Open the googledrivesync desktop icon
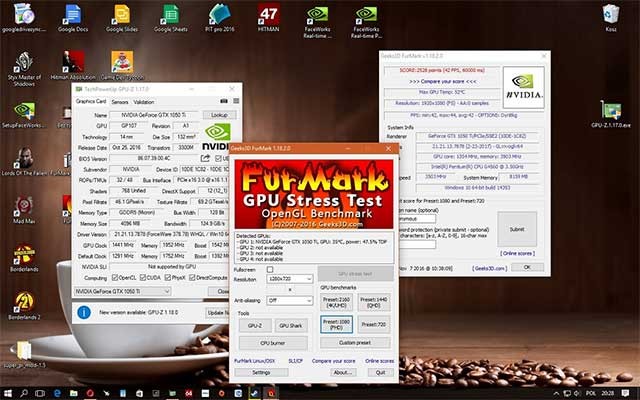 click(x=24, y=18)
